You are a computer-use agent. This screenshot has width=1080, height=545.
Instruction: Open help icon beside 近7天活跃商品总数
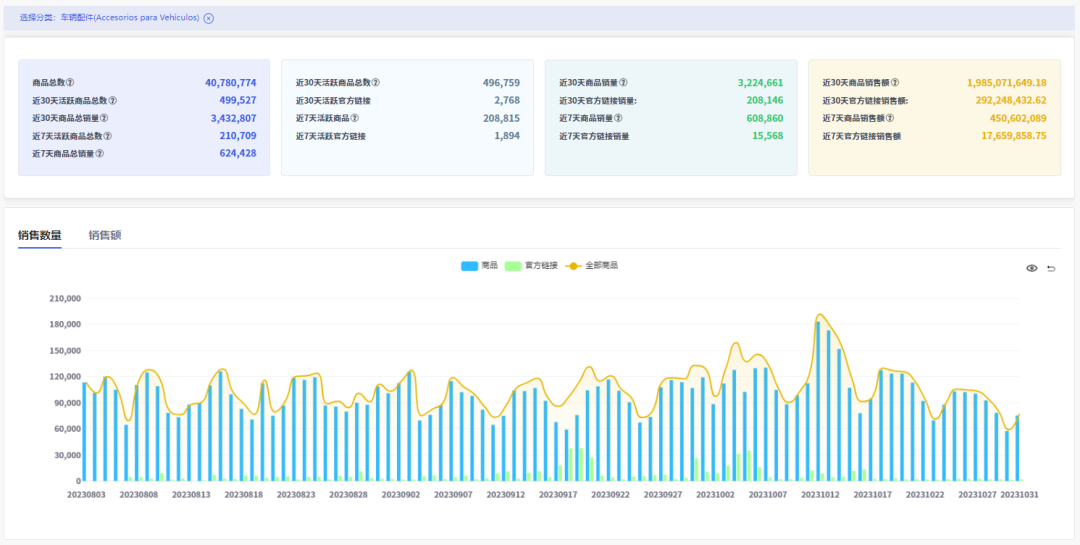[108, 136]
